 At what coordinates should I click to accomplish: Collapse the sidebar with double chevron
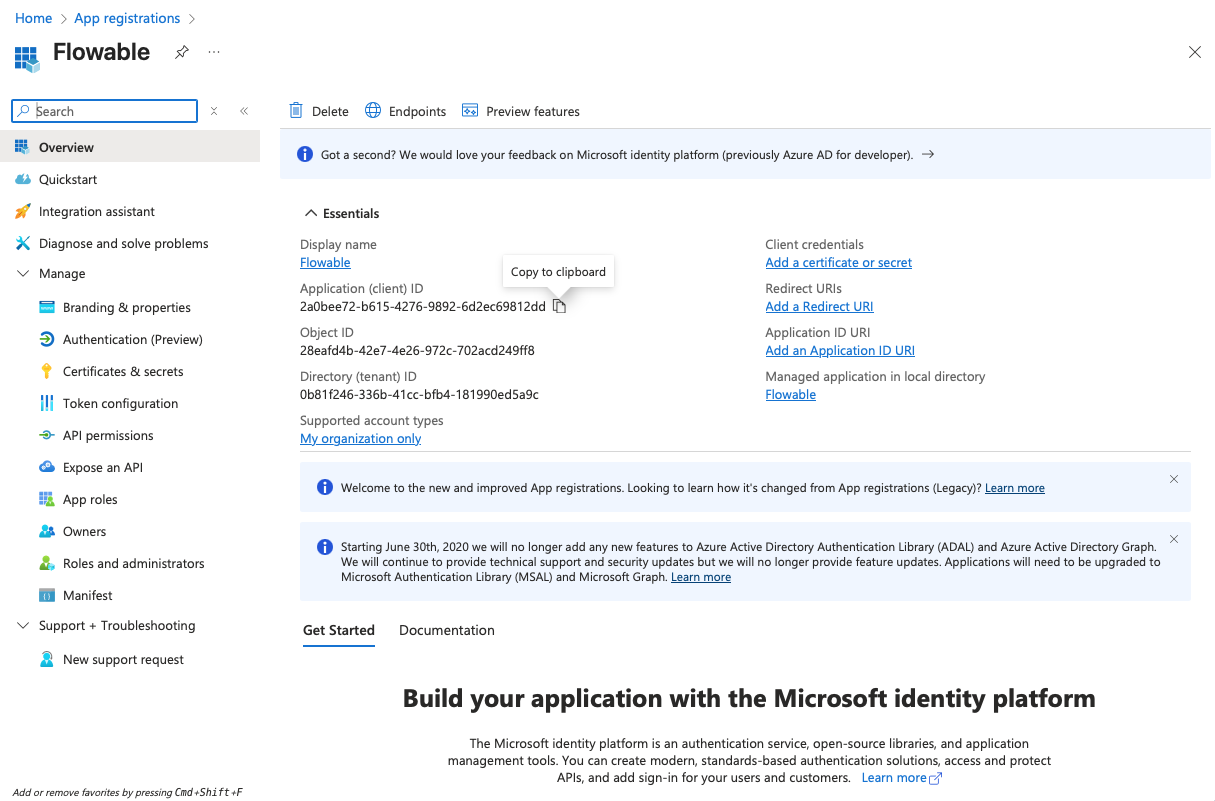point(244,111)
